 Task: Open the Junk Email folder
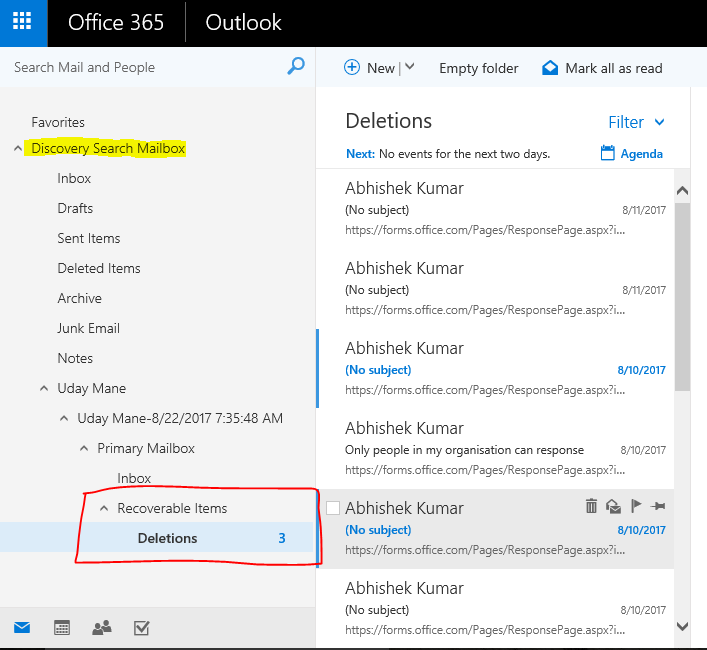click(x=88, y=328)
